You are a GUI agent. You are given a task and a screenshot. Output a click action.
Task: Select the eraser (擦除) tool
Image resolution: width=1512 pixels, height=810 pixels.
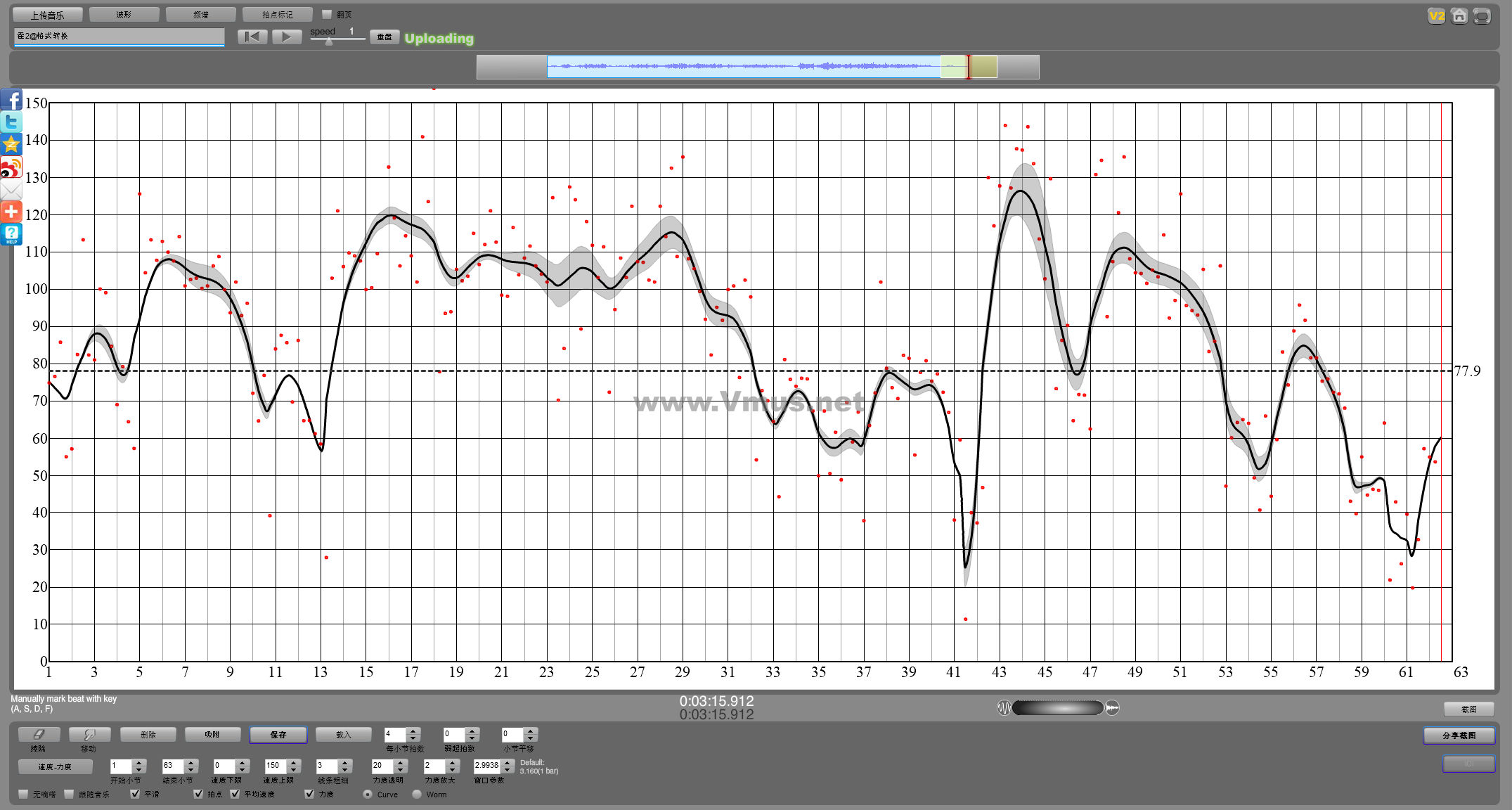pyautogui.click(x=39, y=734)
